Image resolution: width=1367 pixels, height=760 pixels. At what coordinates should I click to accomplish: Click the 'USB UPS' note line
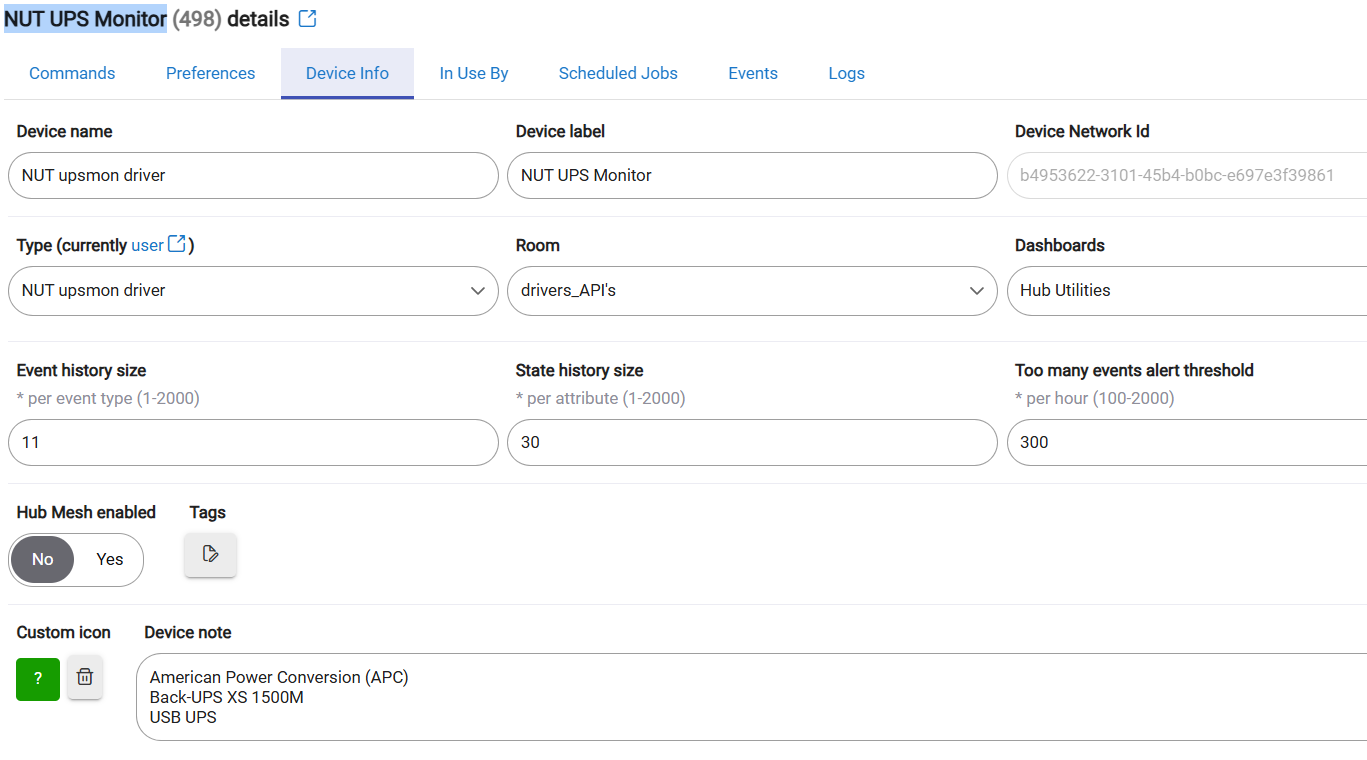pyautogui.click(x=183, y=717)
